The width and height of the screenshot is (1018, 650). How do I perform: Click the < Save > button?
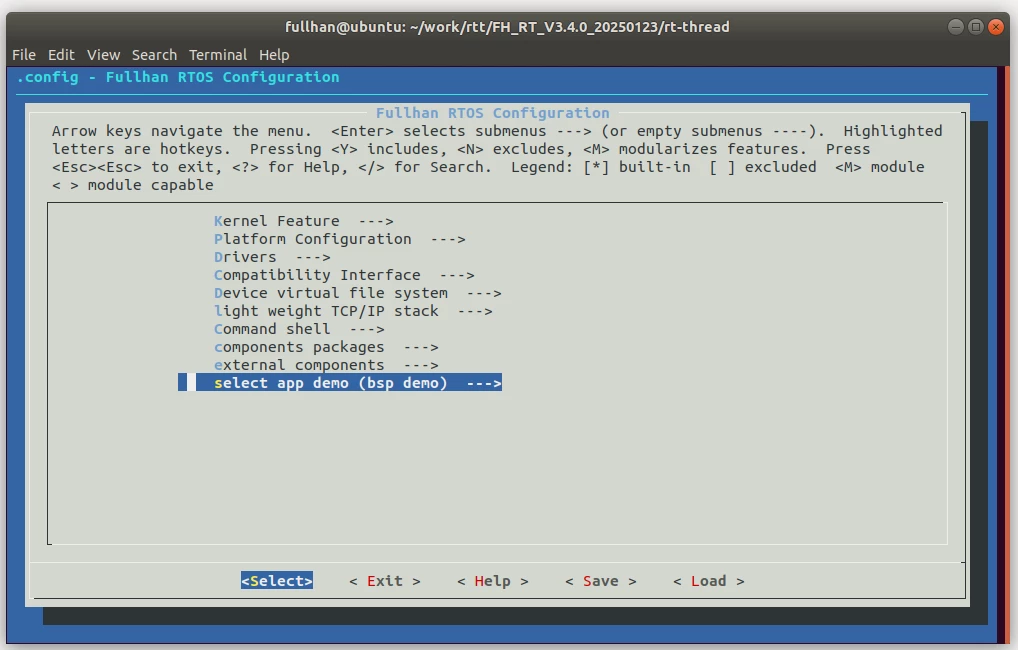601,581
